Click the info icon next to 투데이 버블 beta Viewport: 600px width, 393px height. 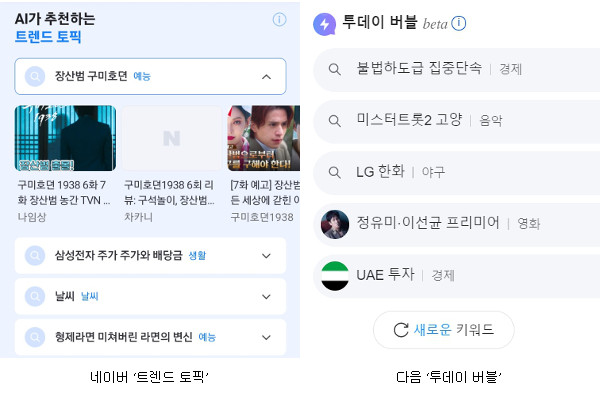point(458,23)
